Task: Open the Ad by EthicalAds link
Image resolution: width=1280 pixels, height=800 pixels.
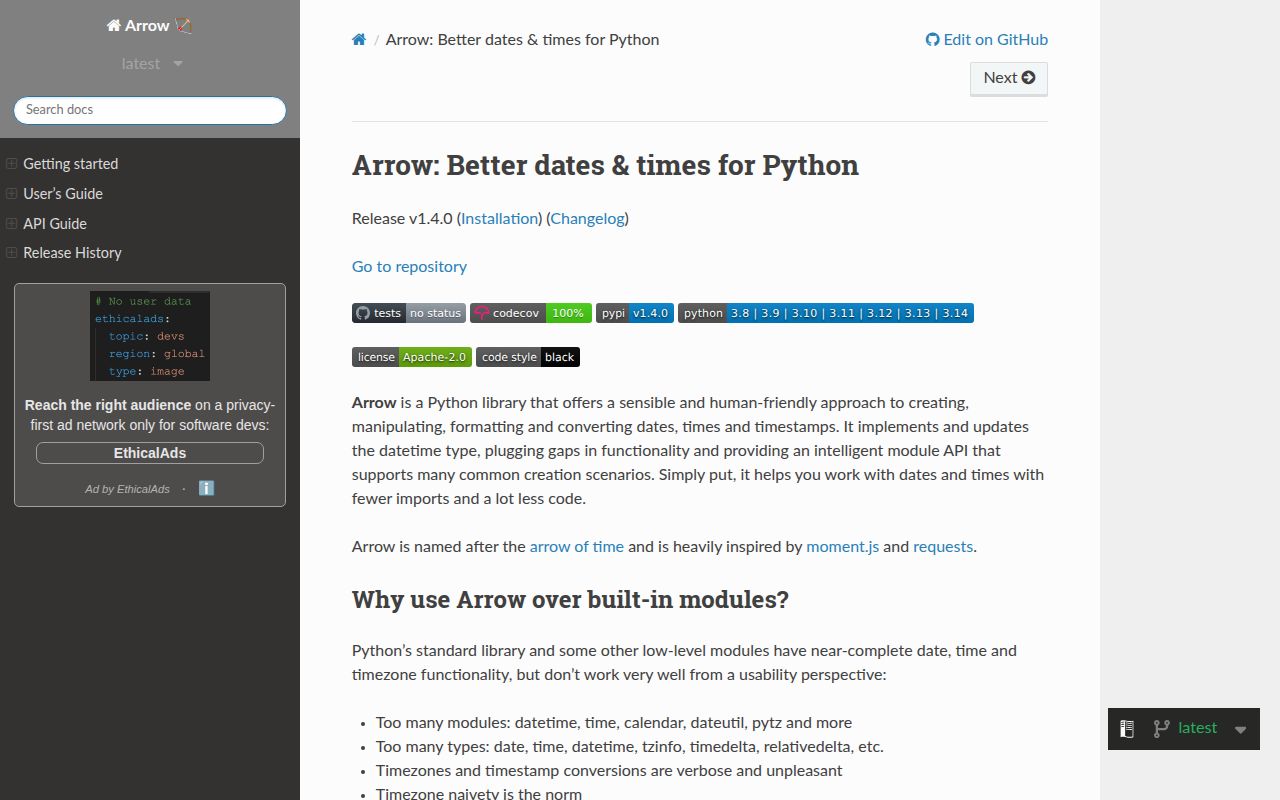Action: pyautogui.click(x=127, y=489)
